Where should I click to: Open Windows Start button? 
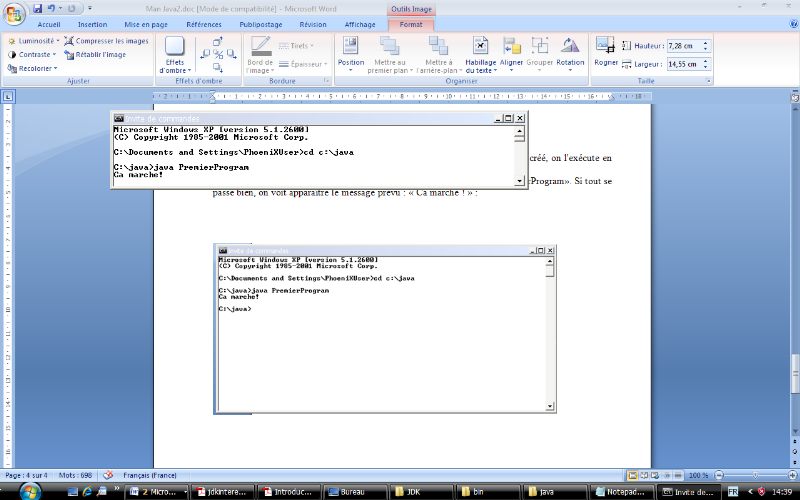coord(30,491)
